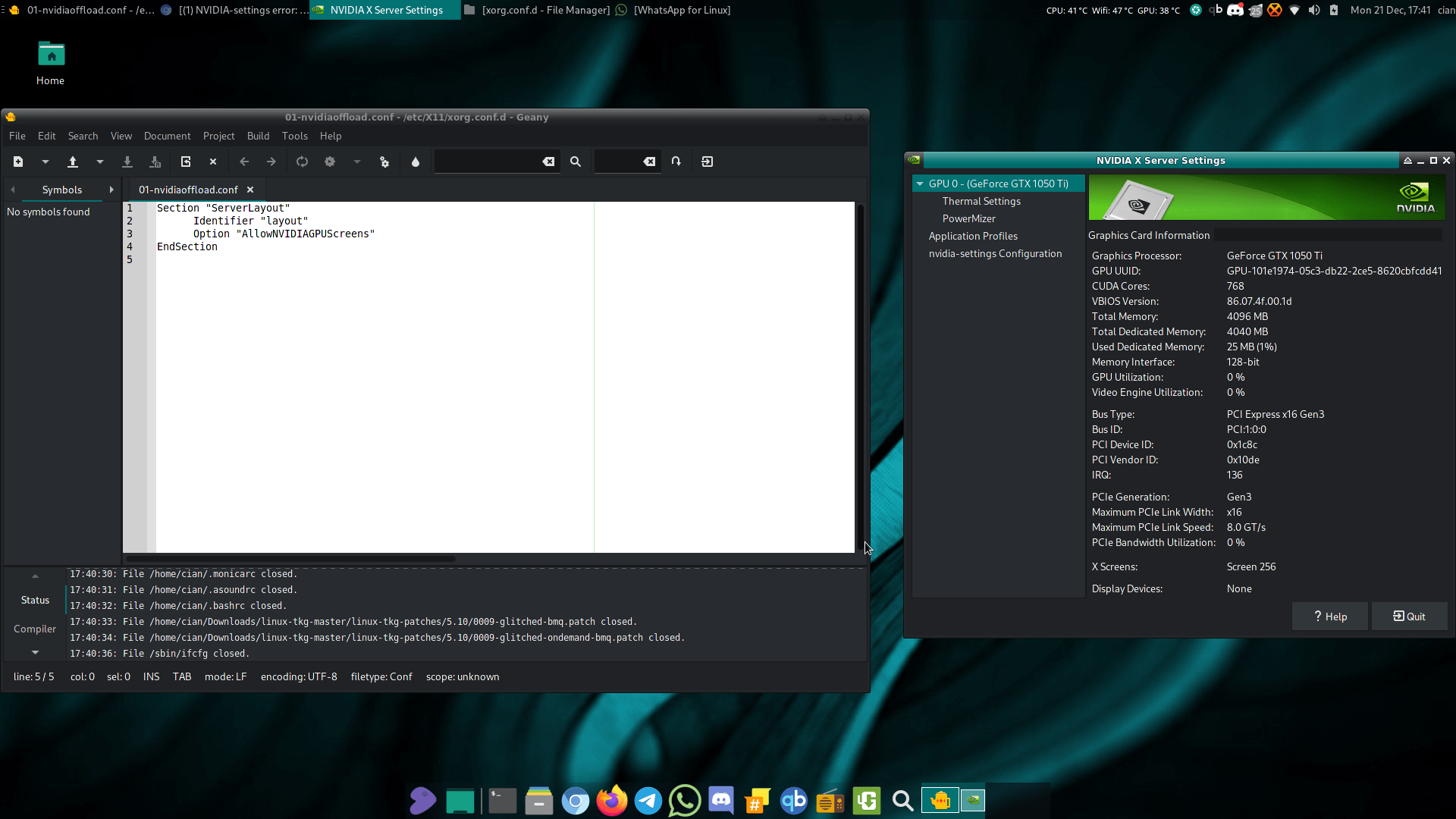The image size is (1456, 819).
Task: Open the recent files dropdown arrow
Action: [x=100, y=162]
